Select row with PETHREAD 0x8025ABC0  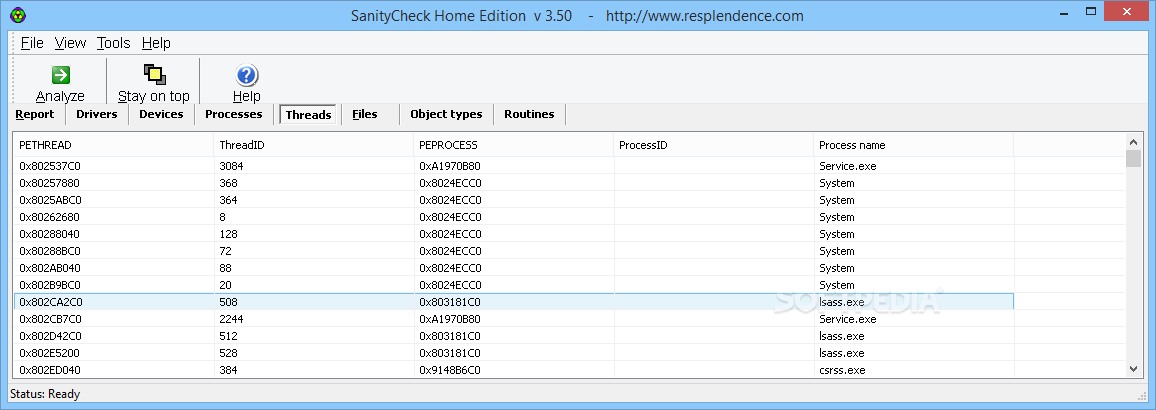(x=514, y=200)
